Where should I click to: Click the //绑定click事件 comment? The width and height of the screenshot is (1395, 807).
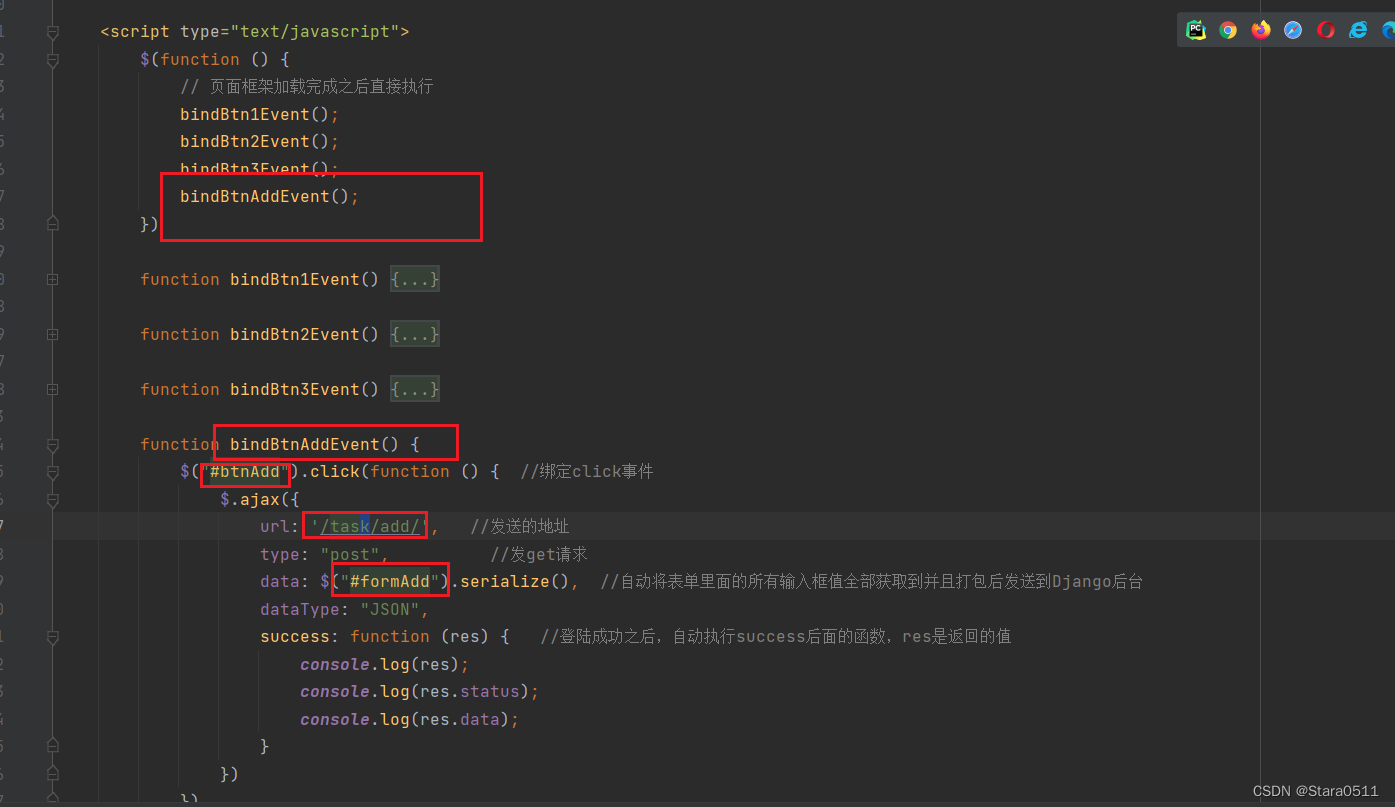click(x=586, y=472)
